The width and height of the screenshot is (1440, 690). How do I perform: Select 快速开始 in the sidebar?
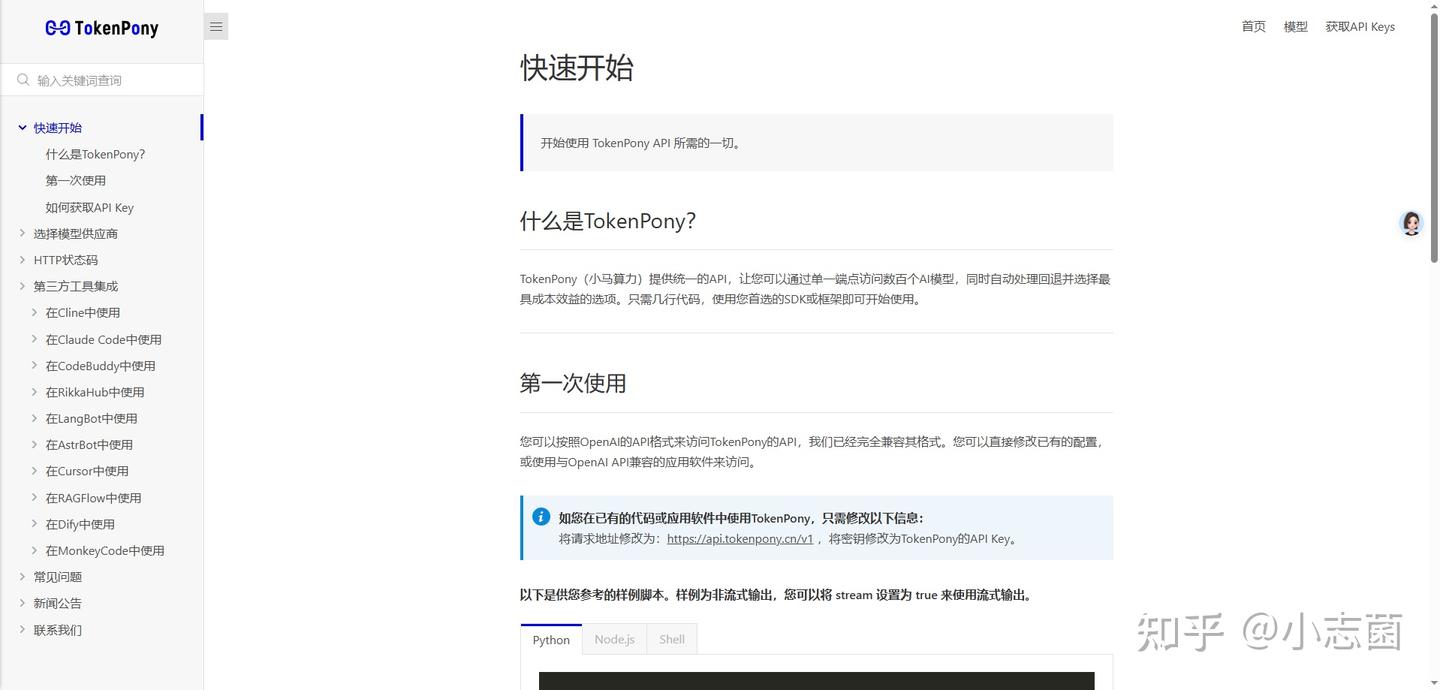click(x=58, y=128)
